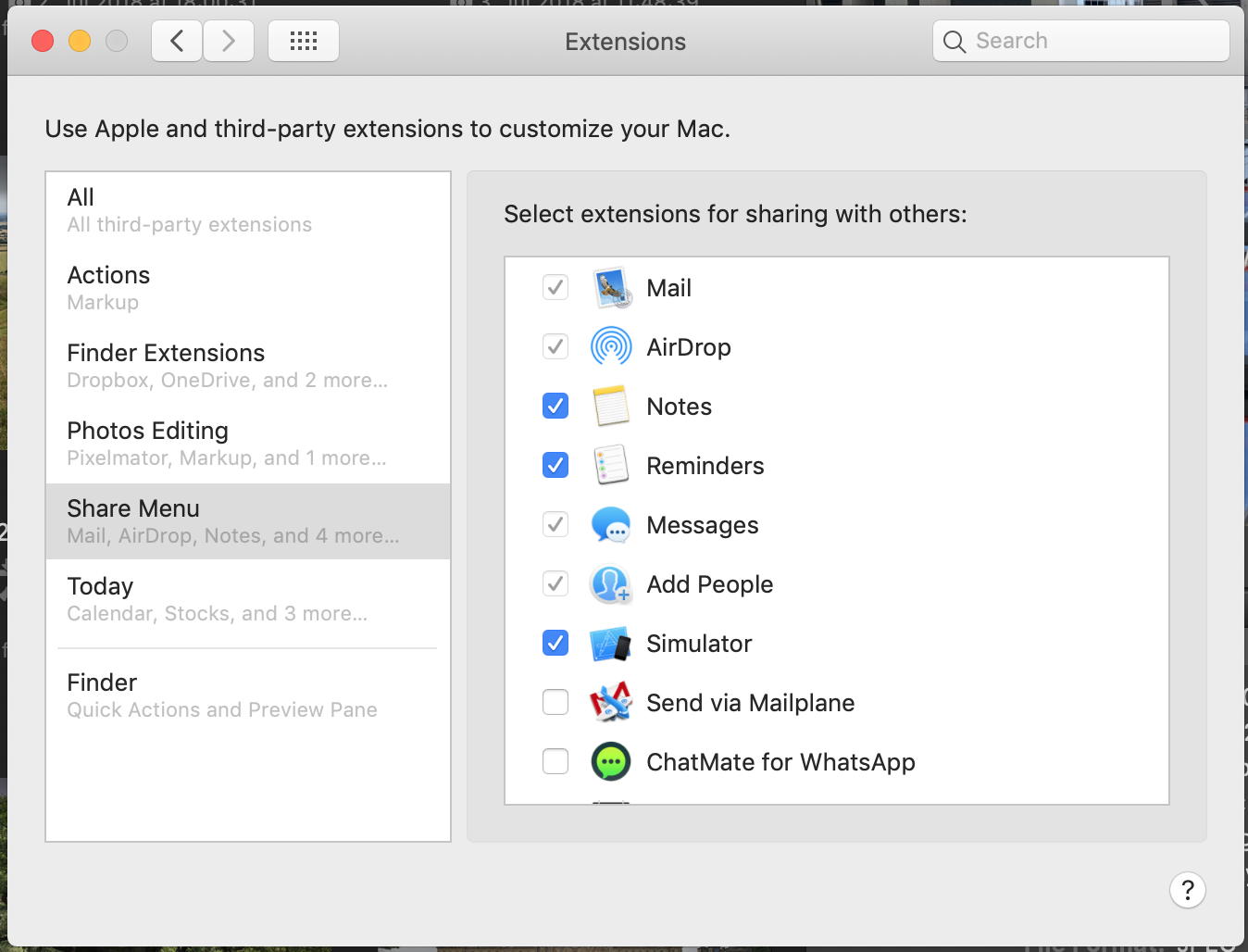Screen dimensions: 1248x952
Task: Click the Mail app icon
Action: pos(611,288)
